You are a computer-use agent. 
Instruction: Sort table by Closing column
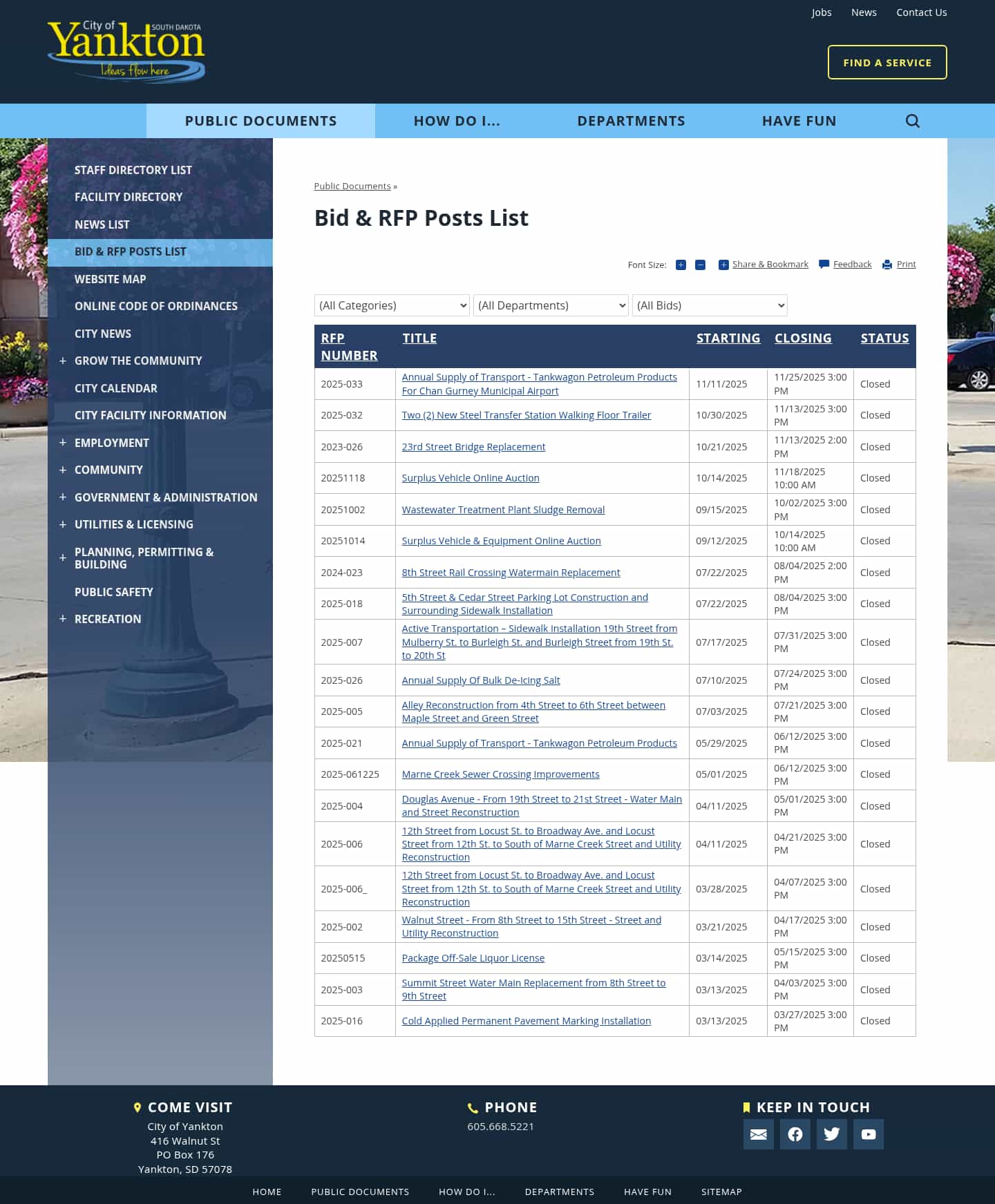pyautogui.click(x=803, y=338)
